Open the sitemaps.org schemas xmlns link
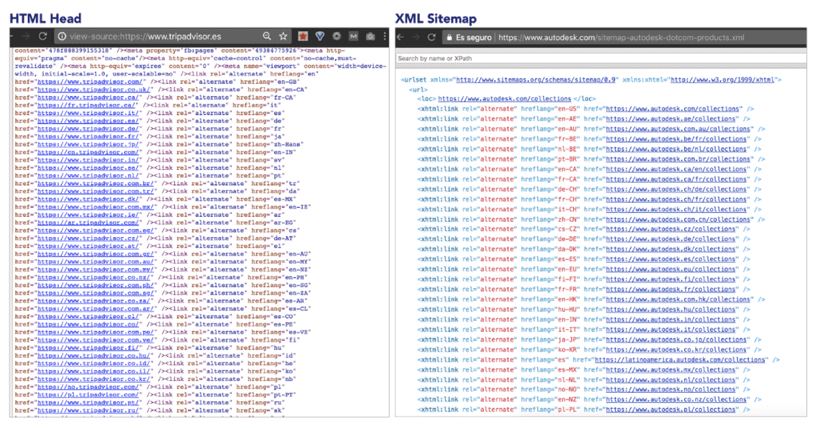The image size is (819, 428). [536, 80]
